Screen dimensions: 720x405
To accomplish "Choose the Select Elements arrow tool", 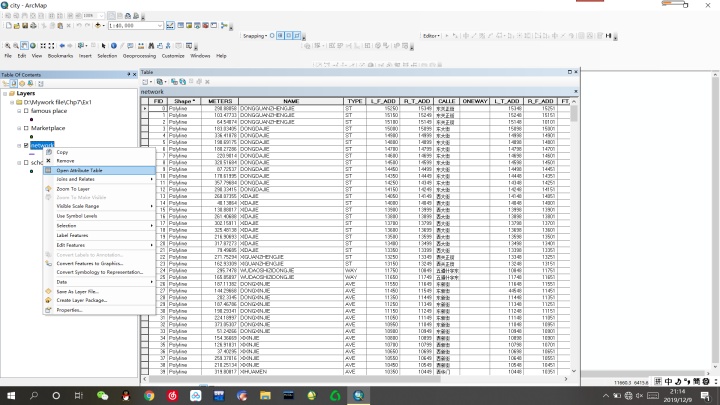I will coord(103,46).
